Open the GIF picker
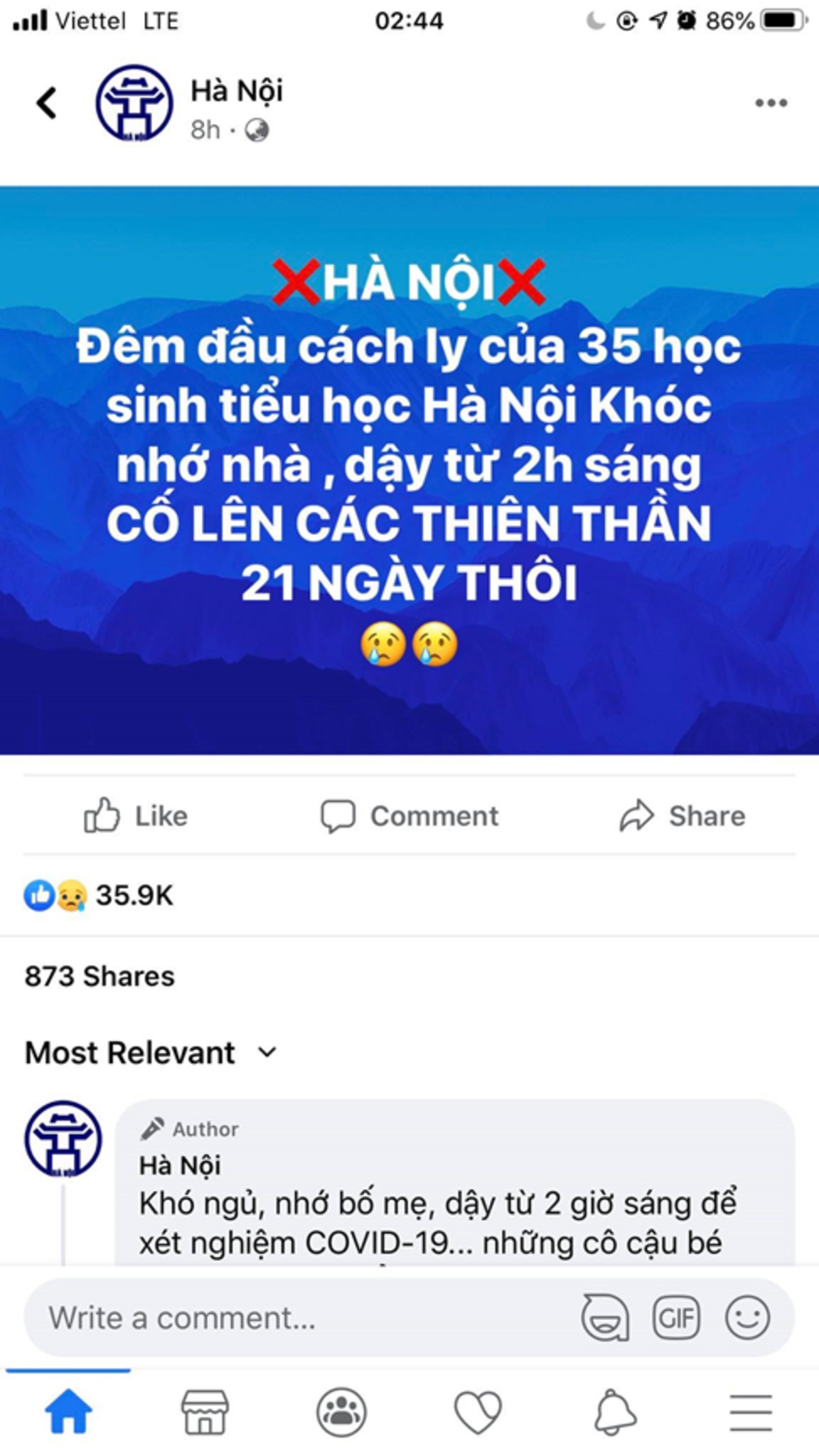This screenshot has height=1456, width=819. pyautogui.click(x=676, y=1317)
